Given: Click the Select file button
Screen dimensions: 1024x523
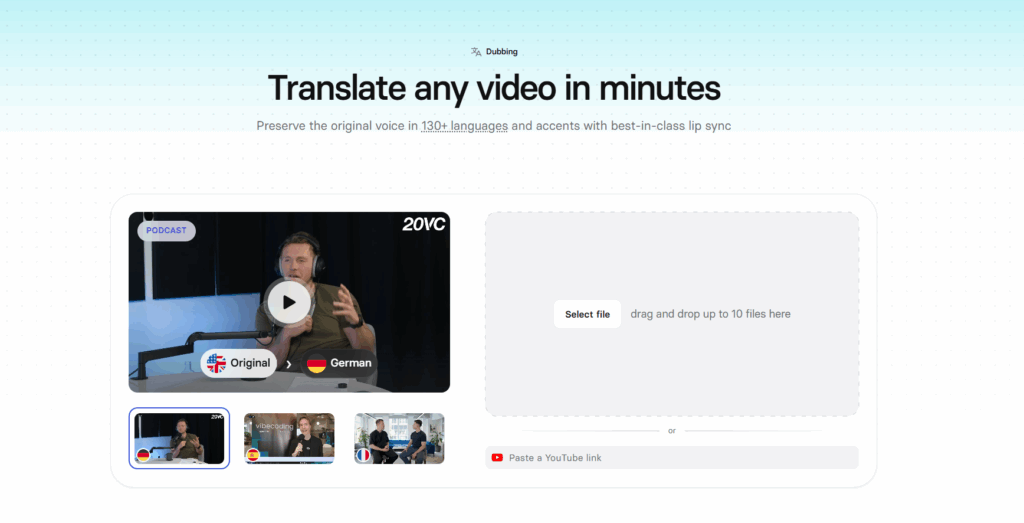Looking at the screenshot, I should click(x=587, y=314).
